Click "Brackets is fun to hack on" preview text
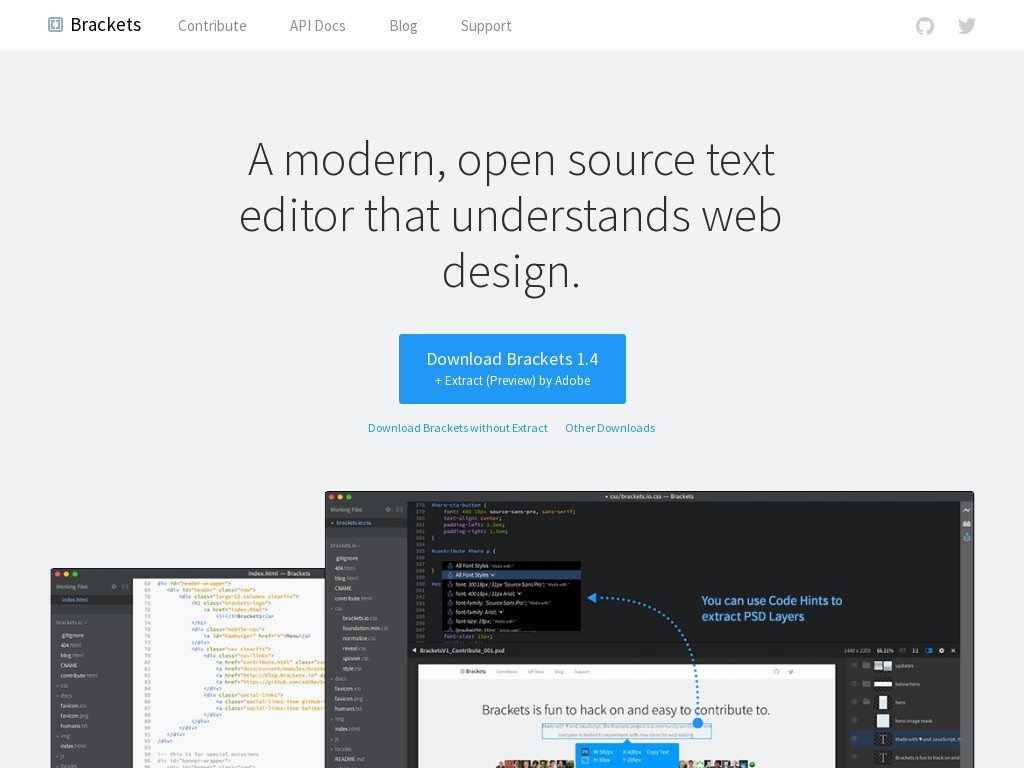 [x=626, y=710]
